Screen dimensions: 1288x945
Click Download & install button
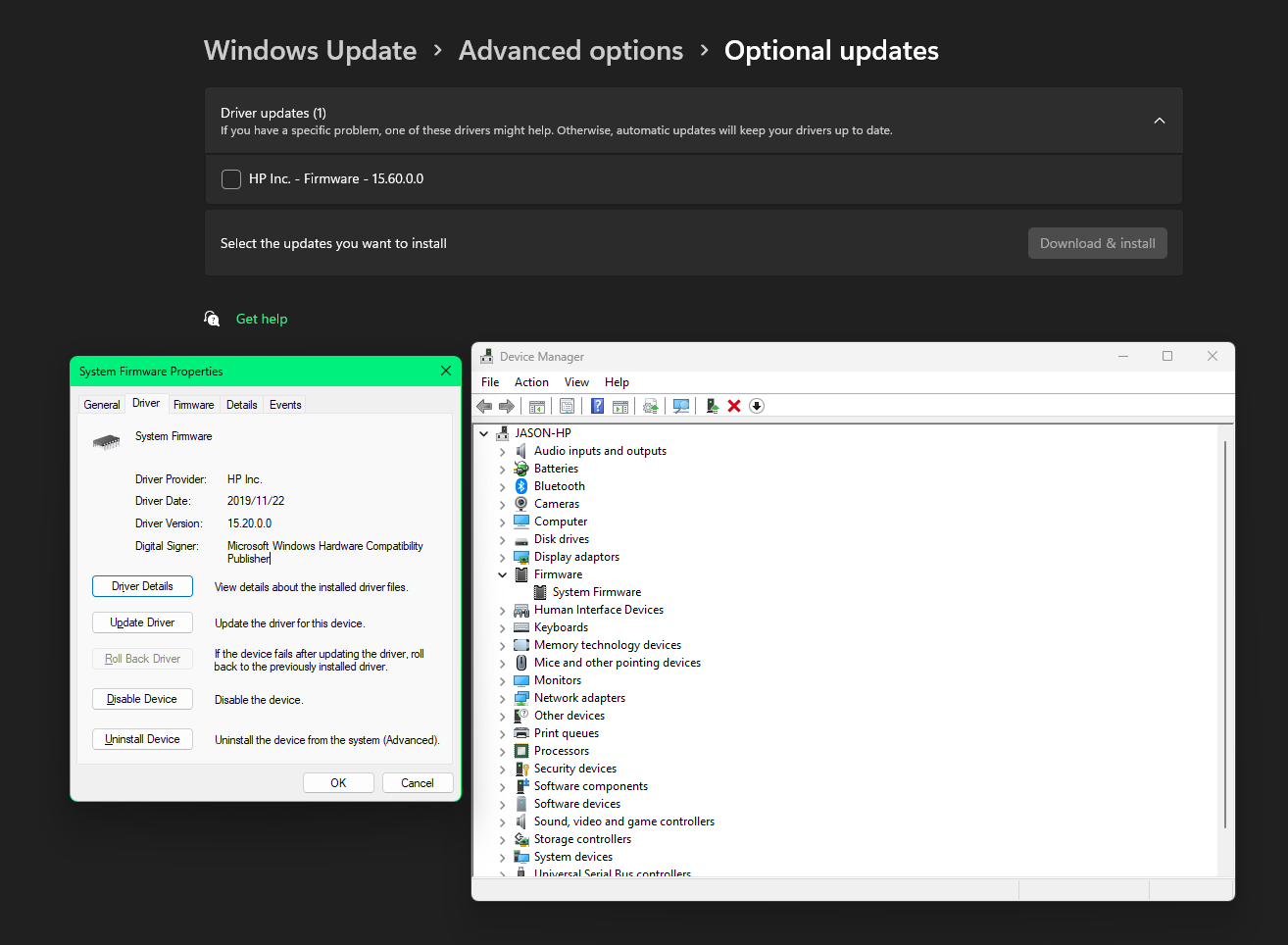pyautogui.click(x=1097, y=243)
